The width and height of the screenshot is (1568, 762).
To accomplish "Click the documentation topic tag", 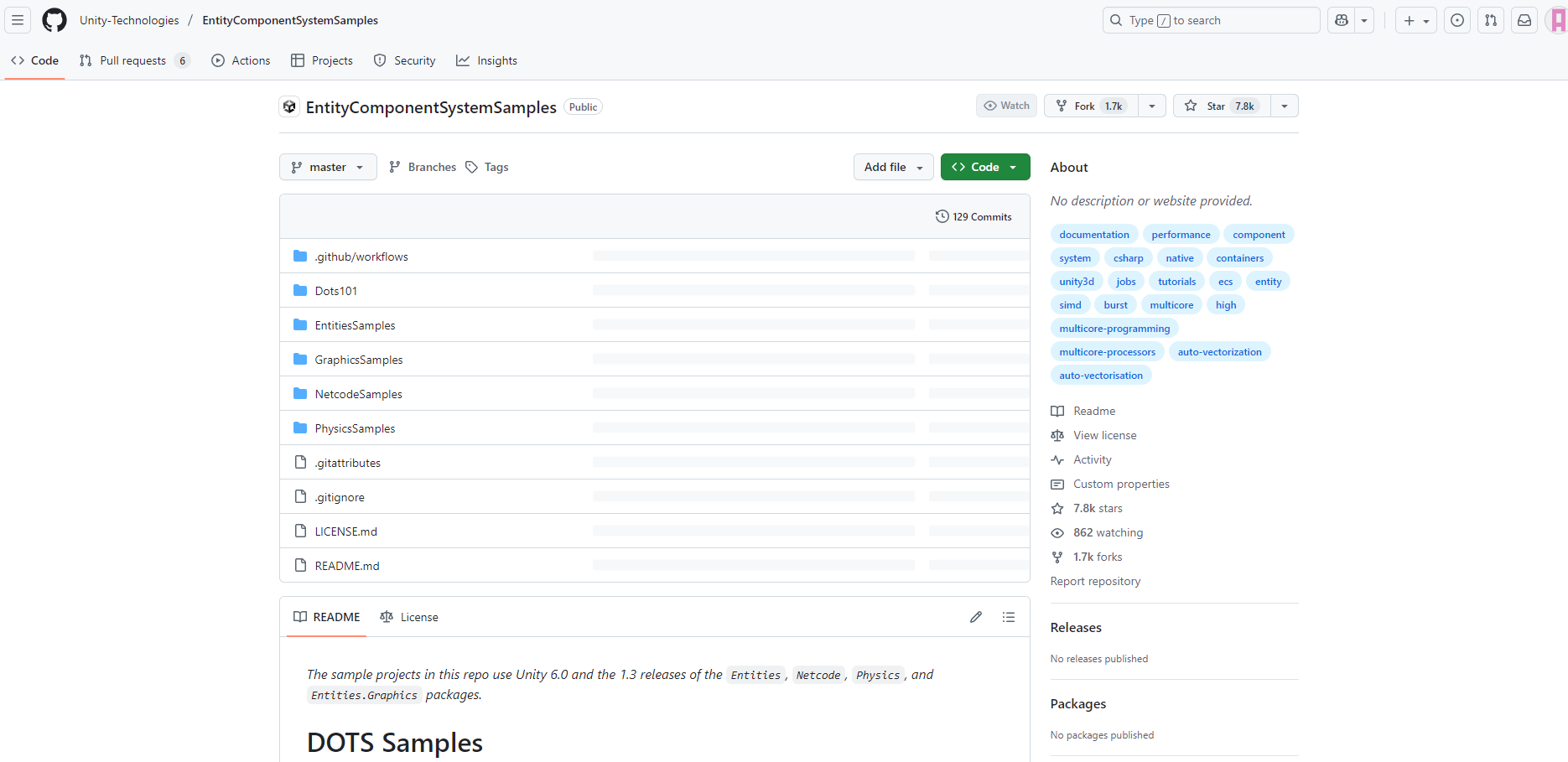I will coord(1094,235).
